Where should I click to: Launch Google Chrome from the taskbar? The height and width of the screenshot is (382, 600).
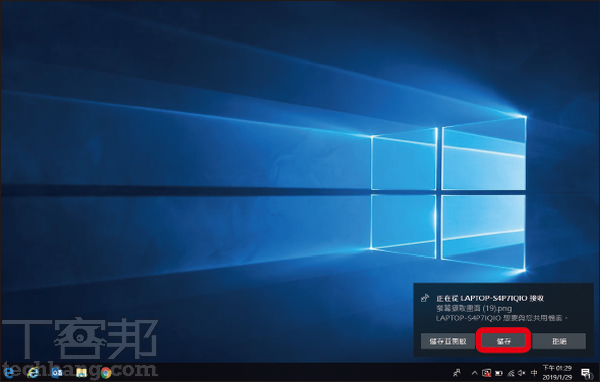click(x=106, y=372)
